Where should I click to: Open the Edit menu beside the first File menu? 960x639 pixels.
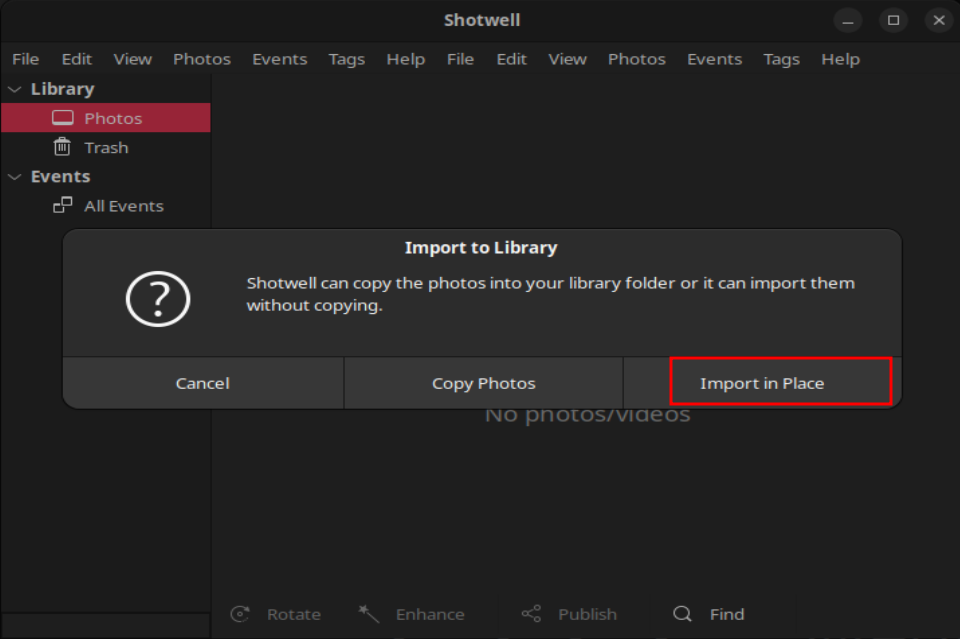click(x=77, y=59)
